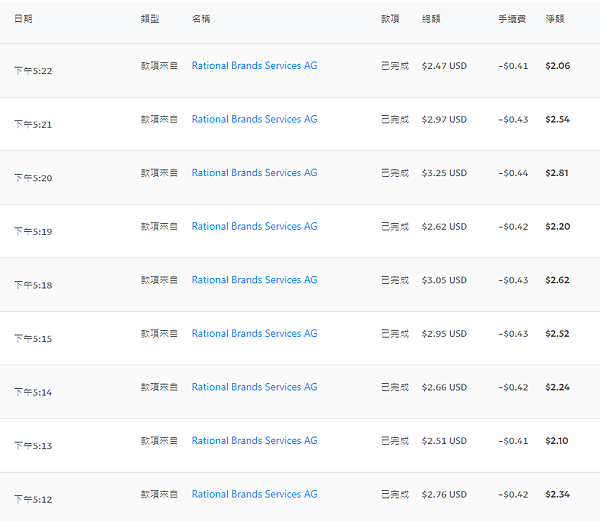Select the time 下午5:13
Screen dimensions: 600x521
click(x=33, y=446)
